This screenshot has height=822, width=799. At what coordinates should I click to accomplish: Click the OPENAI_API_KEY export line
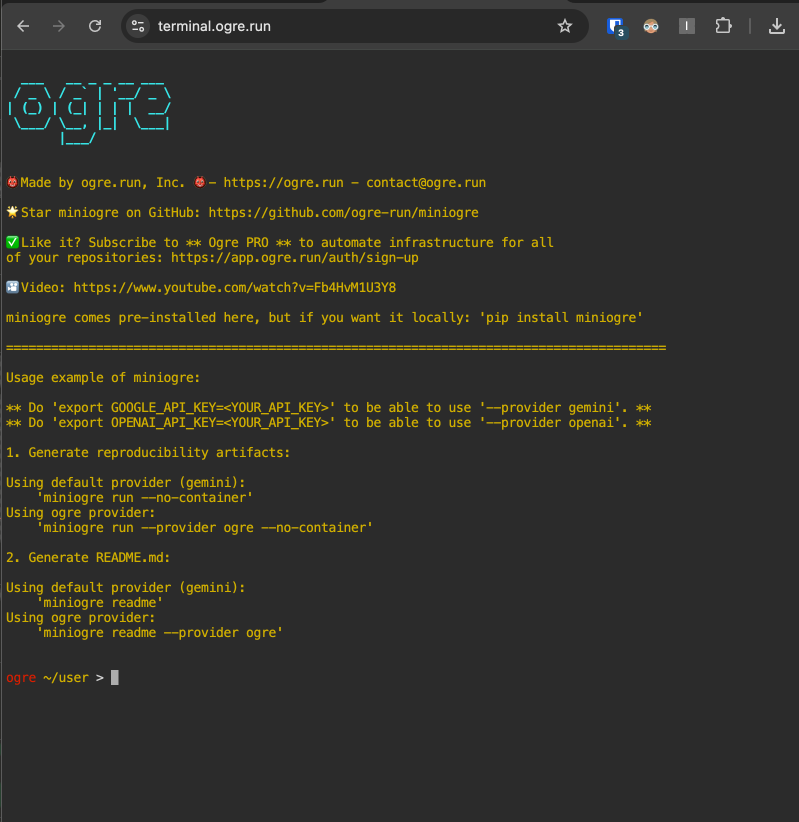tap(328, 423)
